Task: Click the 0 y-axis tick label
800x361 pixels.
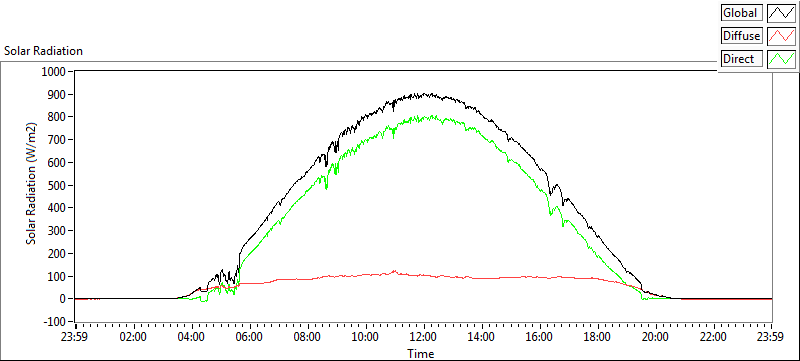Action: [x=63, y=299]
